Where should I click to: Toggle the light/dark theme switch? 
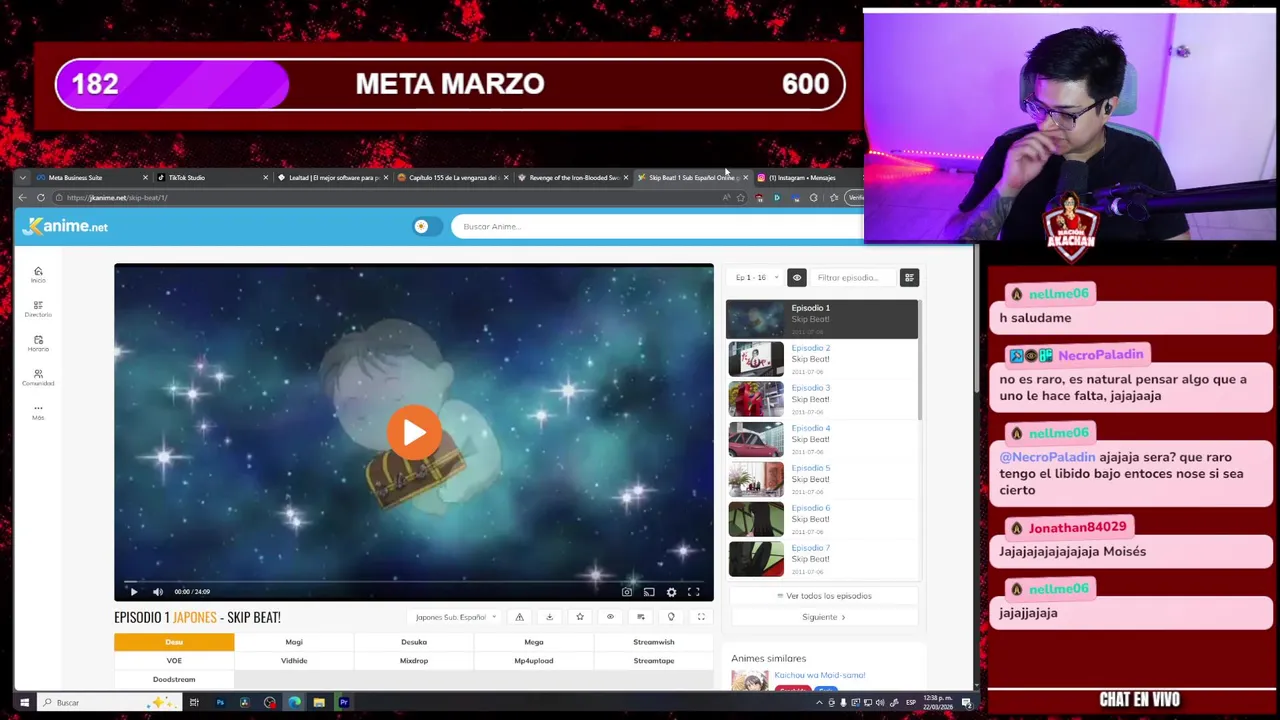click(x=427, y=226)
